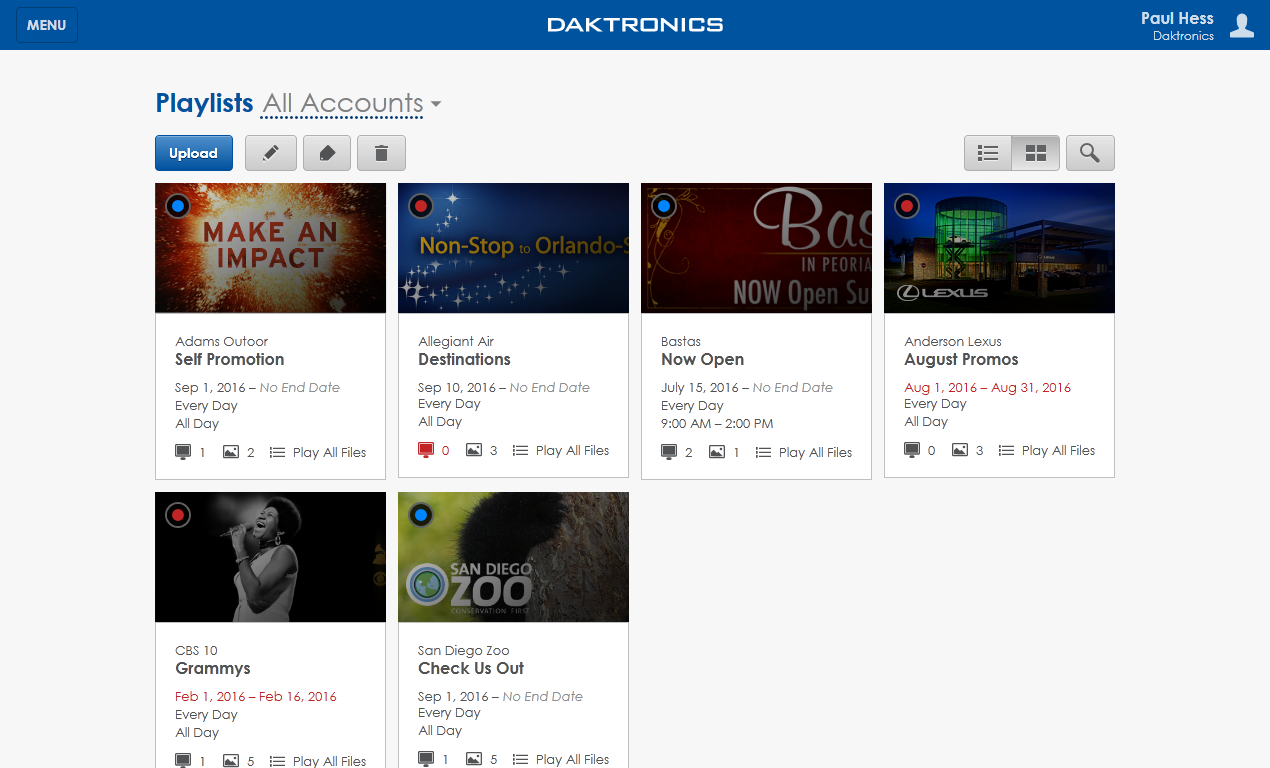Screen dimensions: 1270x768
Task: Click the Grammys title
Action: pyautogui.click(x=212, y=669)
